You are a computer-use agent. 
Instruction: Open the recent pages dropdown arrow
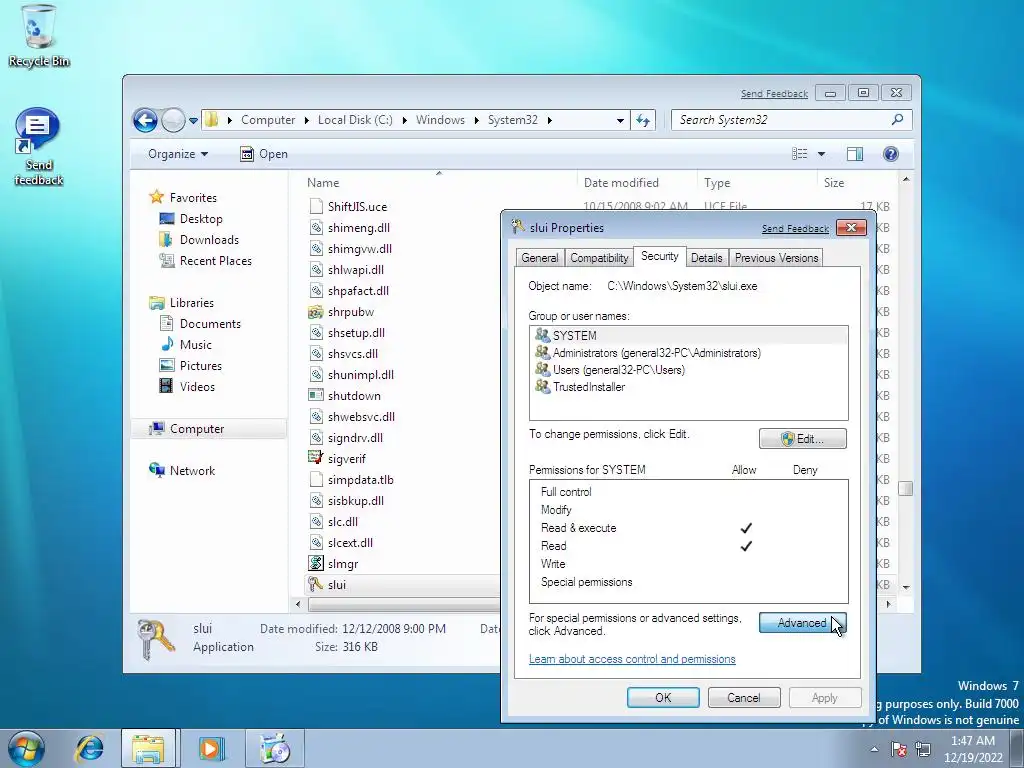click(193, 120)
